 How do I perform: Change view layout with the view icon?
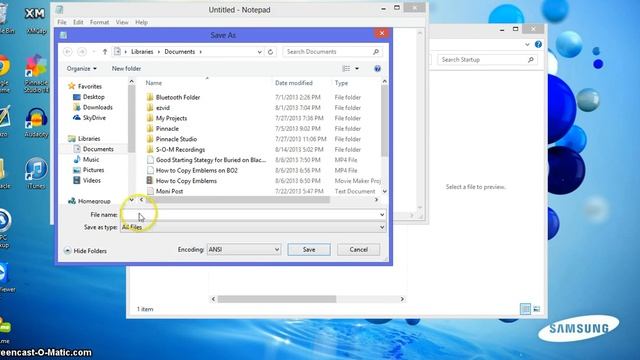pyautogui.click(x=346, y=69)
